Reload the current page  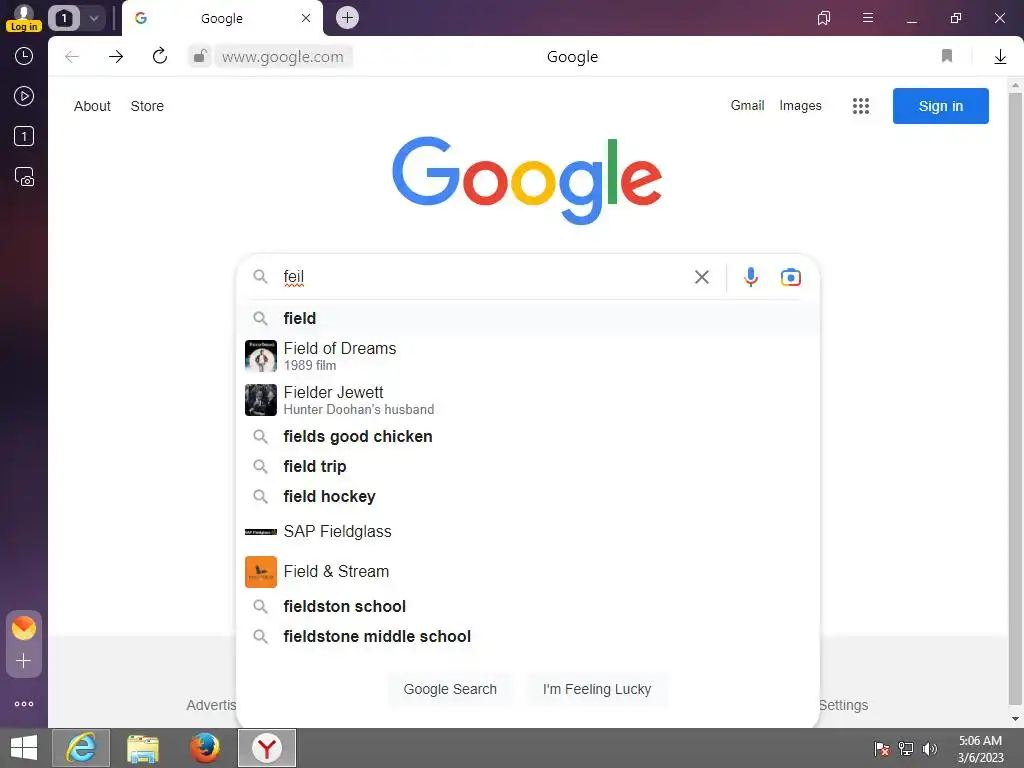click(160, 57)
